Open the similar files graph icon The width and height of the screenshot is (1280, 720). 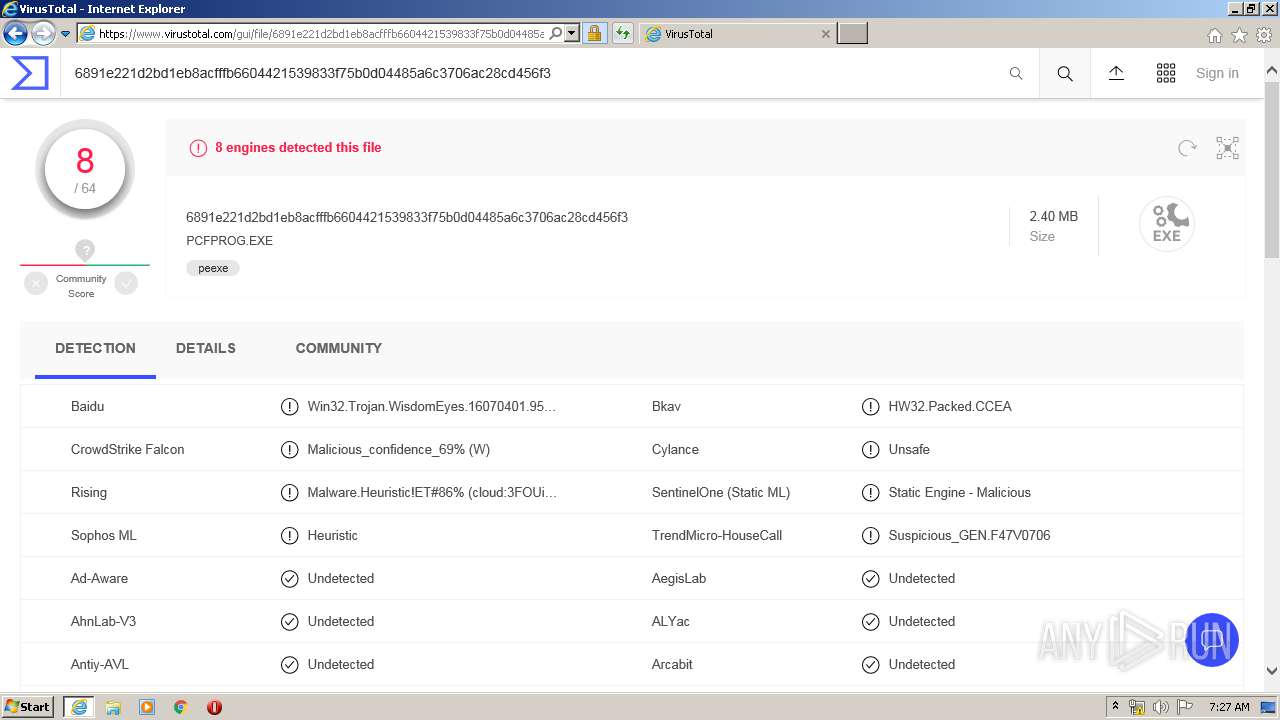(1227, 148)
